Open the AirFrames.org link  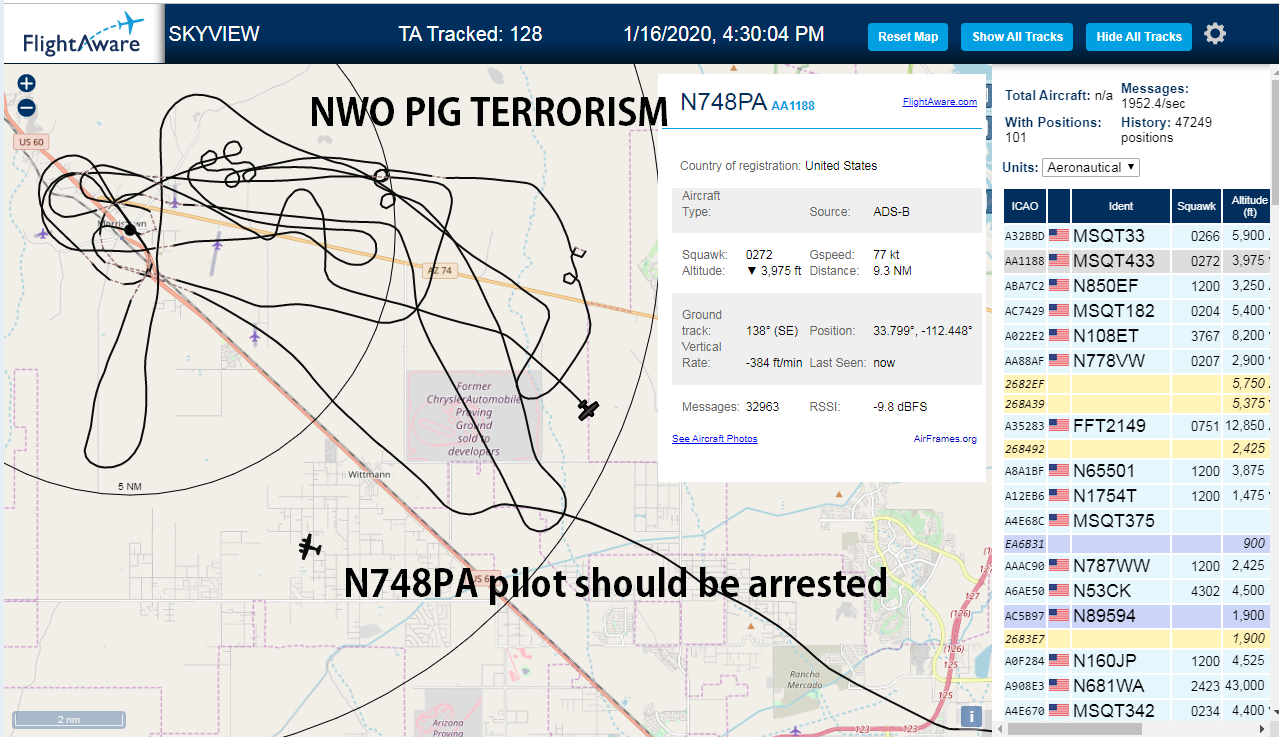pos(945,439)
